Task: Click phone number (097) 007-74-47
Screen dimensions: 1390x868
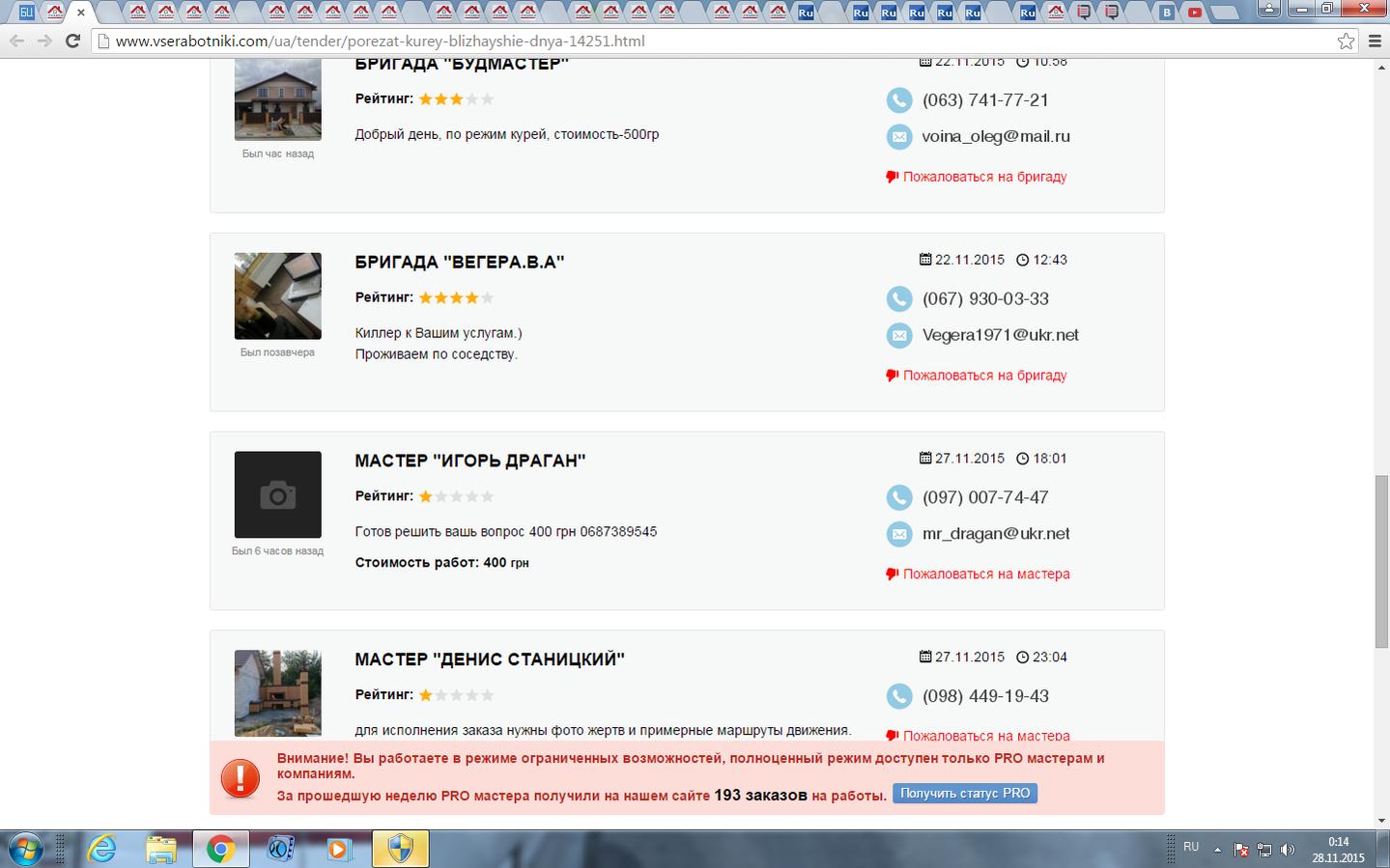Action: 985,498
